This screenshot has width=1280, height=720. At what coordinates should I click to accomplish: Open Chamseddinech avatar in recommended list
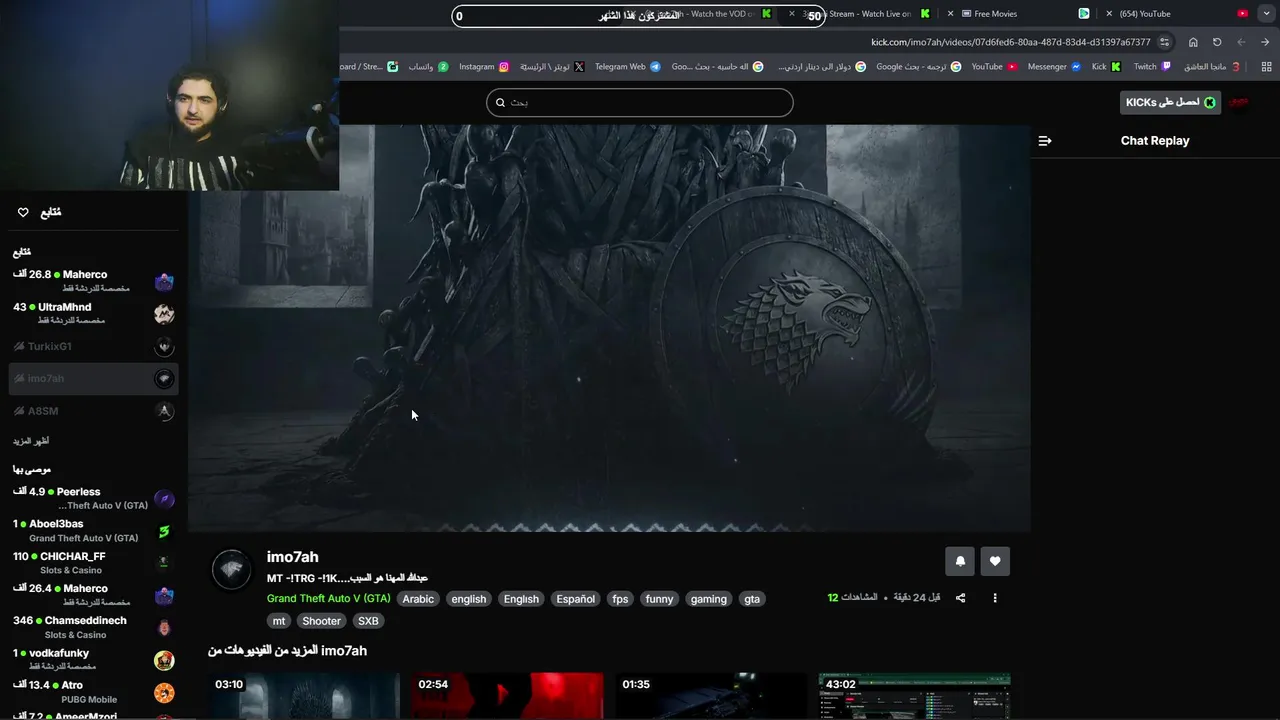click(x=164, y=628)
